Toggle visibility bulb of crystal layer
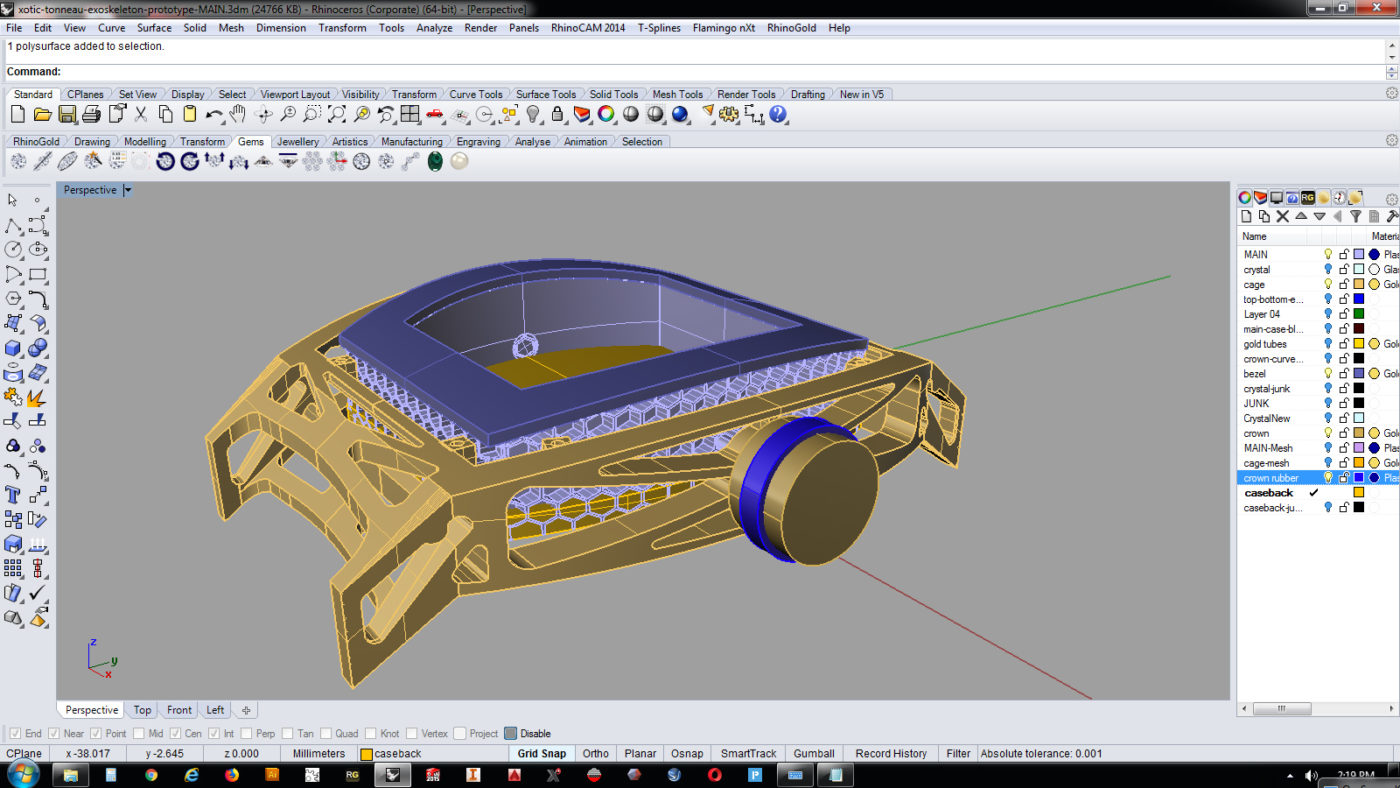Image resolution: width=1400 pixels, height=788 pixels. (1328, 270)
